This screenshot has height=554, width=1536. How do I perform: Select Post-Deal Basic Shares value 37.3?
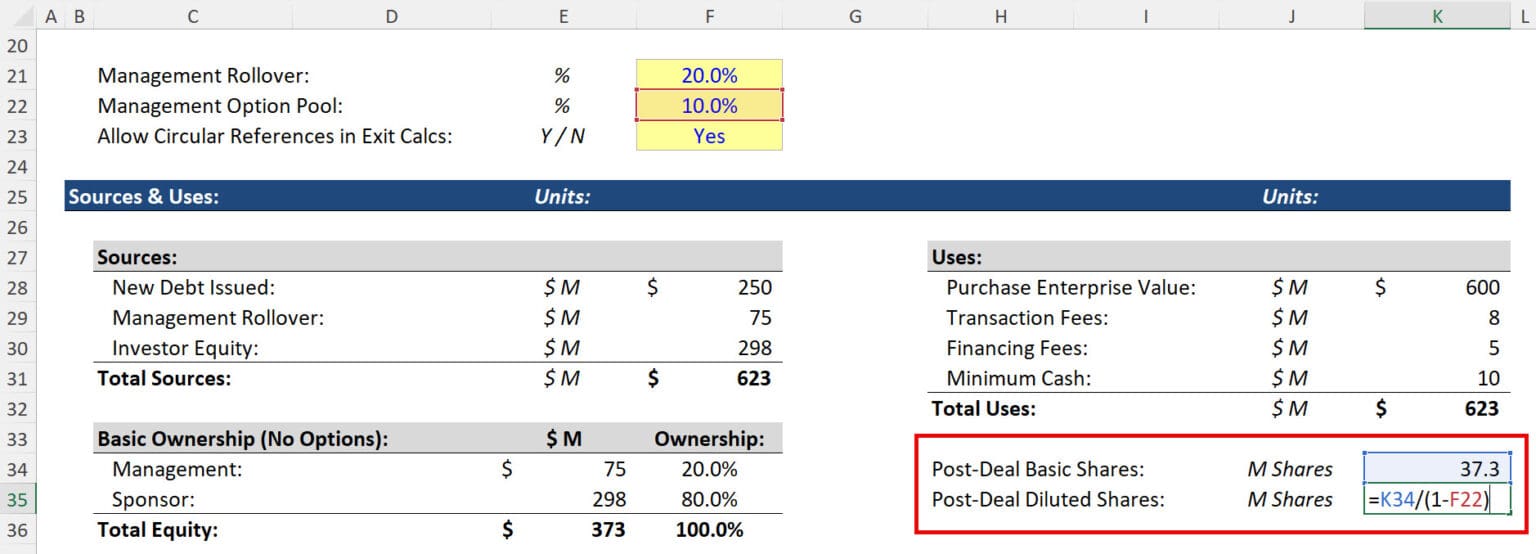pyautogui.click(x=1436, y=469)
